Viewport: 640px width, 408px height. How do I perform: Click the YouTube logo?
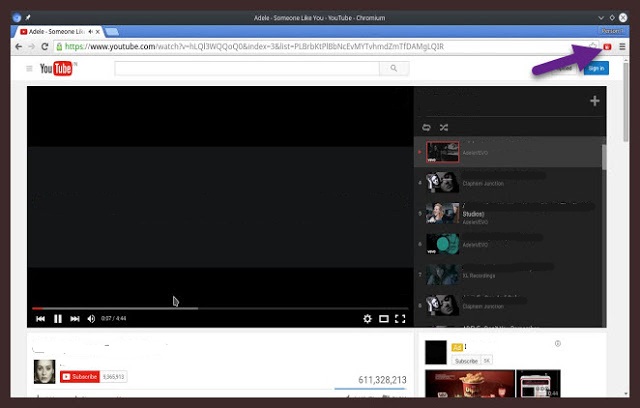click(55, 68)
